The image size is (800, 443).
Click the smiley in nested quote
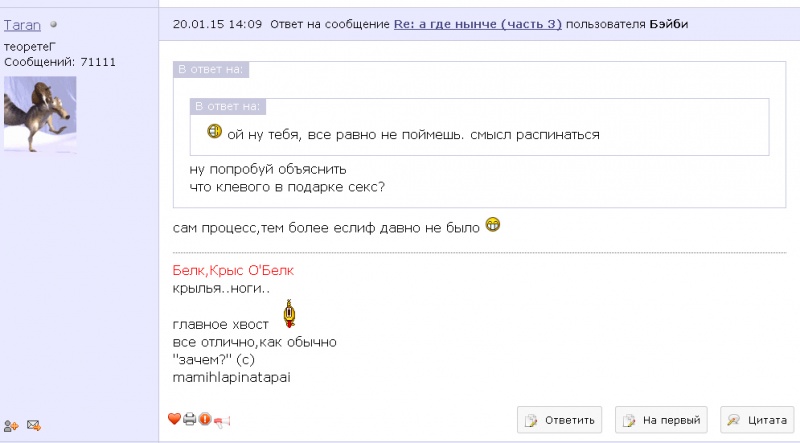click(214, 131)
